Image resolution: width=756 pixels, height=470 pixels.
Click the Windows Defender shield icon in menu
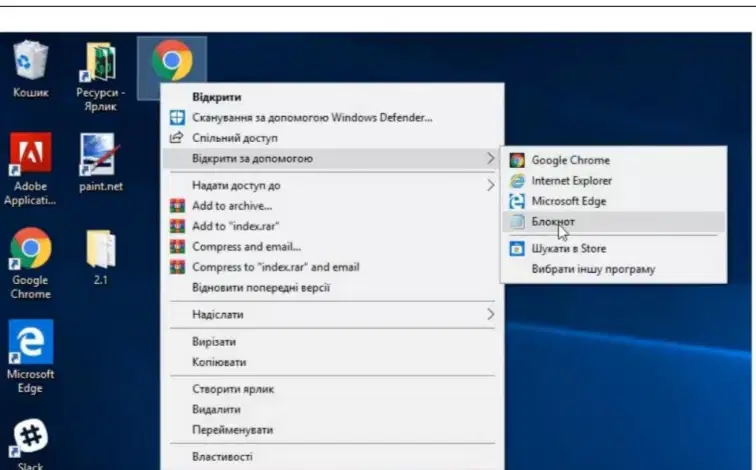[177, 118]
